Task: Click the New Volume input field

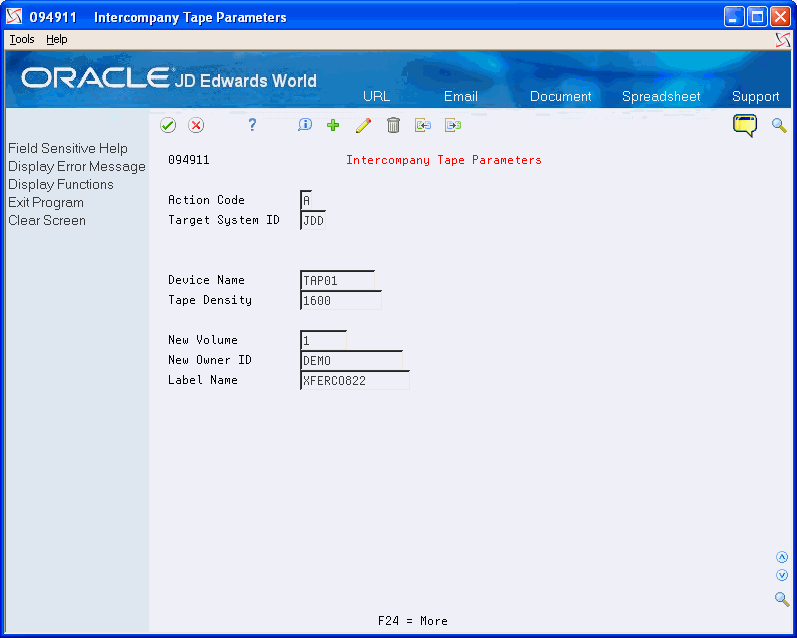Action: (324, 340)
